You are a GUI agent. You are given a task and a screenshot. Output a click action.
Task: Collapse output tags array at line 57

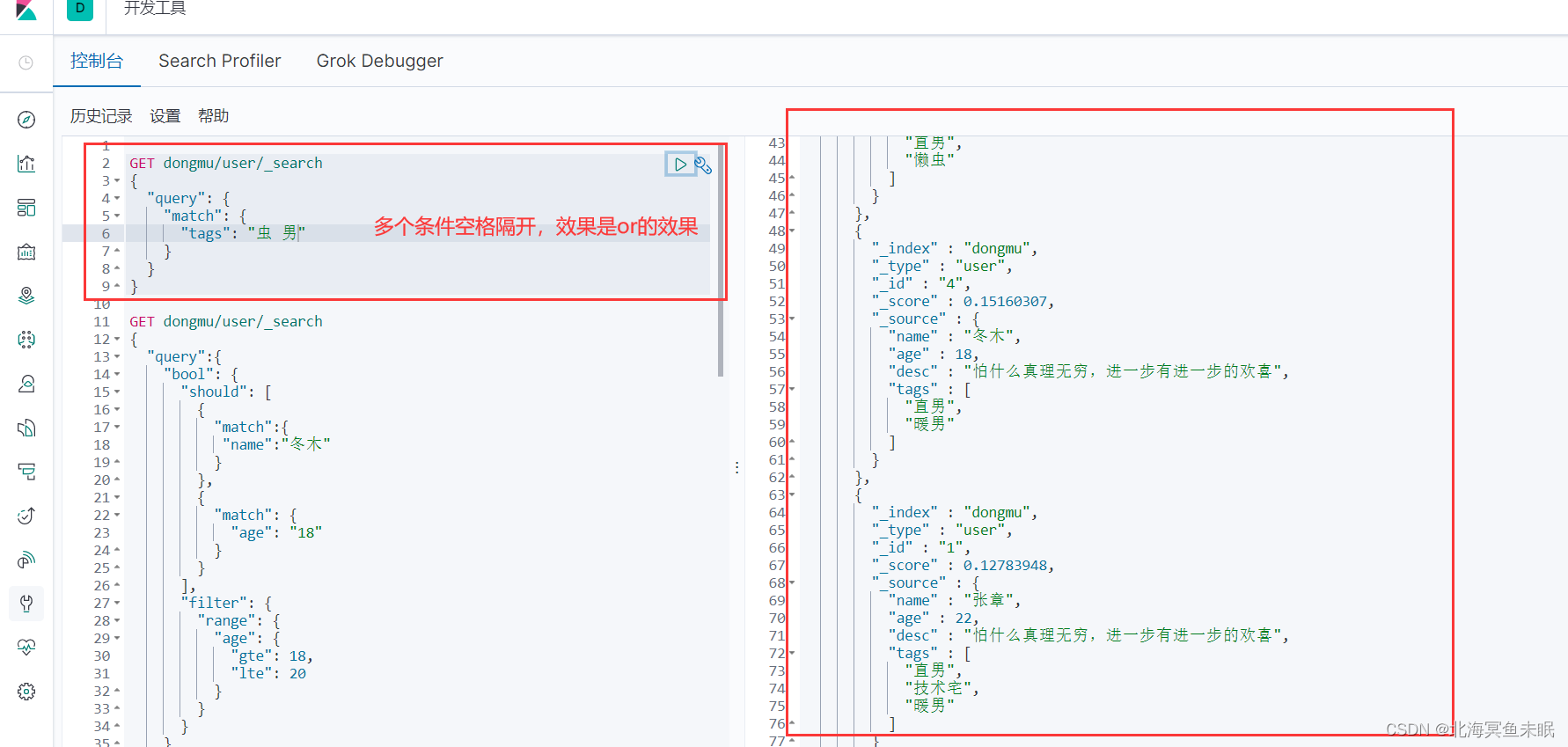pyautogui.click(x=792, y=389)
